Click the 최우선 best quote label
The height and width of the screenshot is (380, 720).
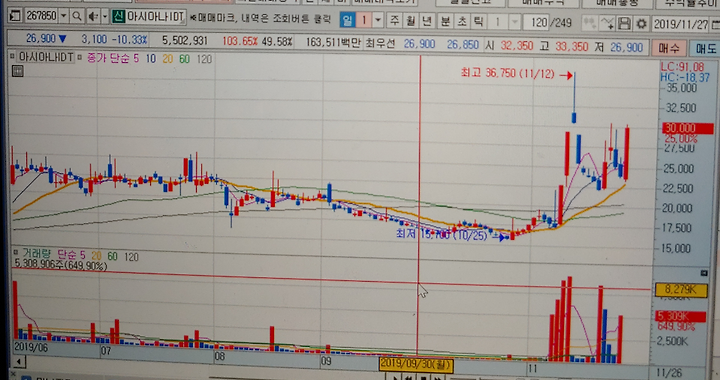click(380, 44)
